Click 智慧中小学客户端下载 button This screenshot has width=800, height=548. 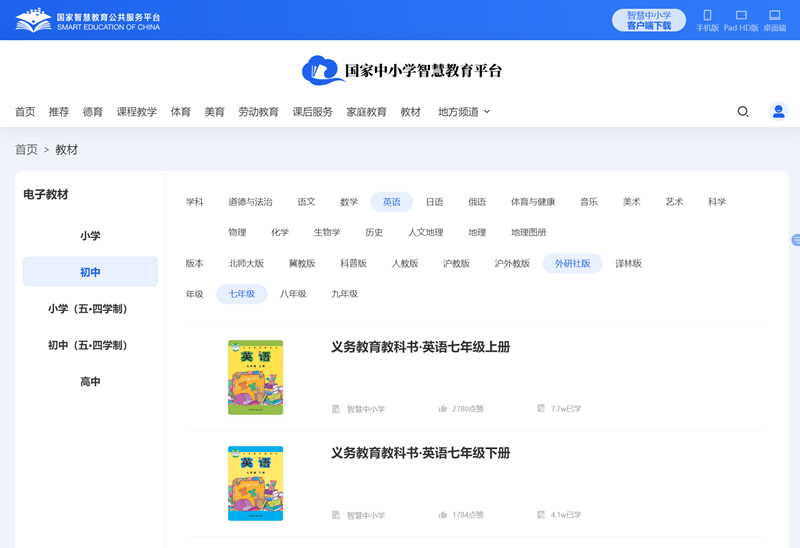[x=648, y=20]
